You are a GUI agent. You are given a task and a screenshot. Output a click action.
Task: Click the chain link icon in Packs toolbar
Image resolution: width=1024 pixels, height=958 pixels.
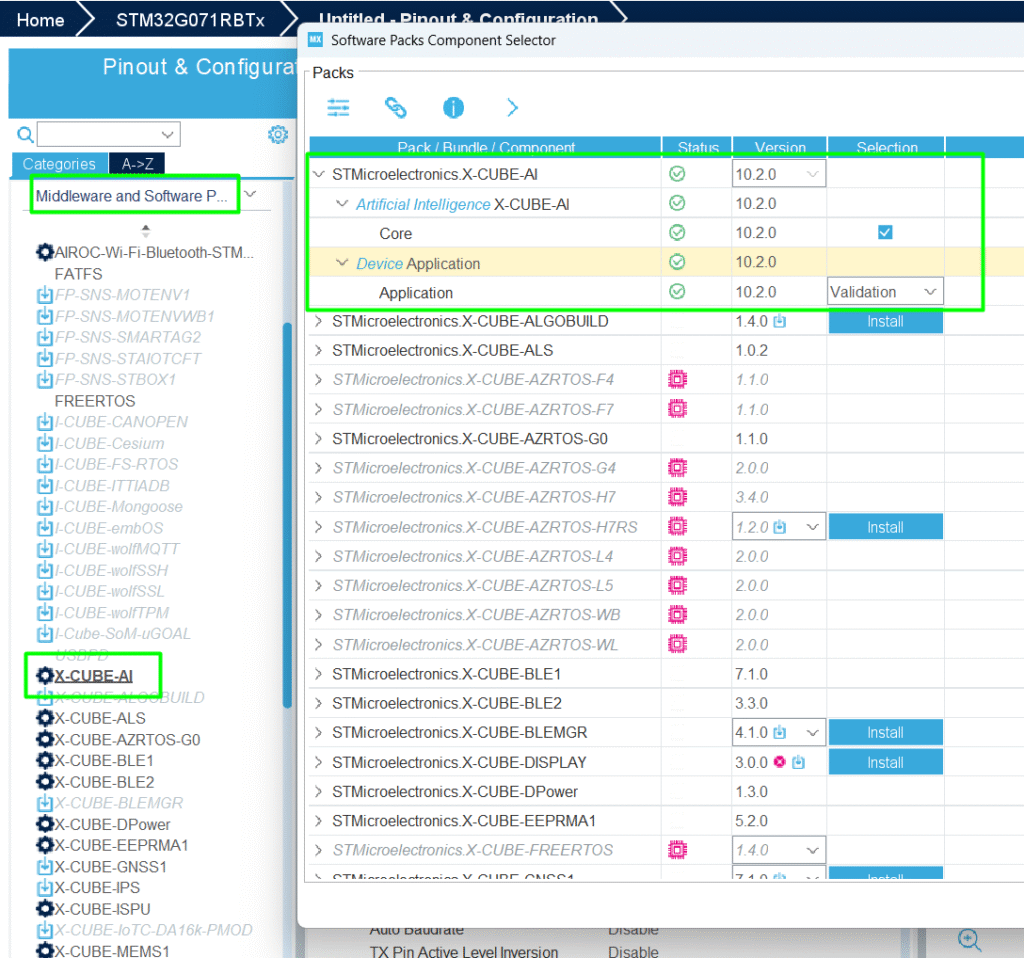click(x=396, y=108)
